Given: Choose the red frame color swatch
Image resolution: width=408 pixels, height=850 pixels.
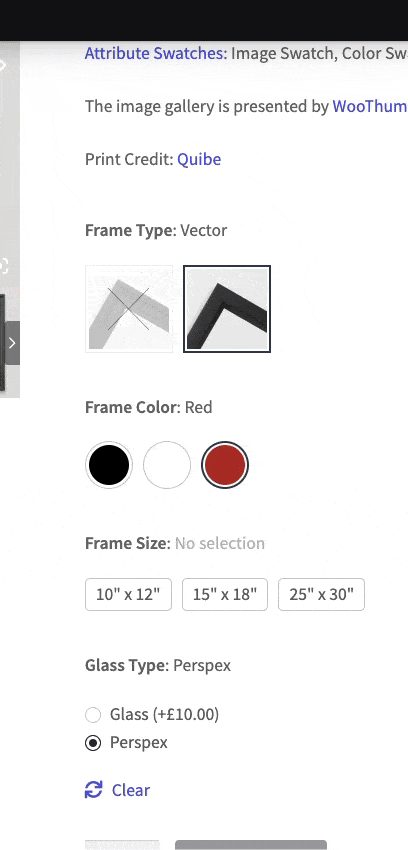Looking at the screenshot, I should pyautogui.click(x=225, y=465).
